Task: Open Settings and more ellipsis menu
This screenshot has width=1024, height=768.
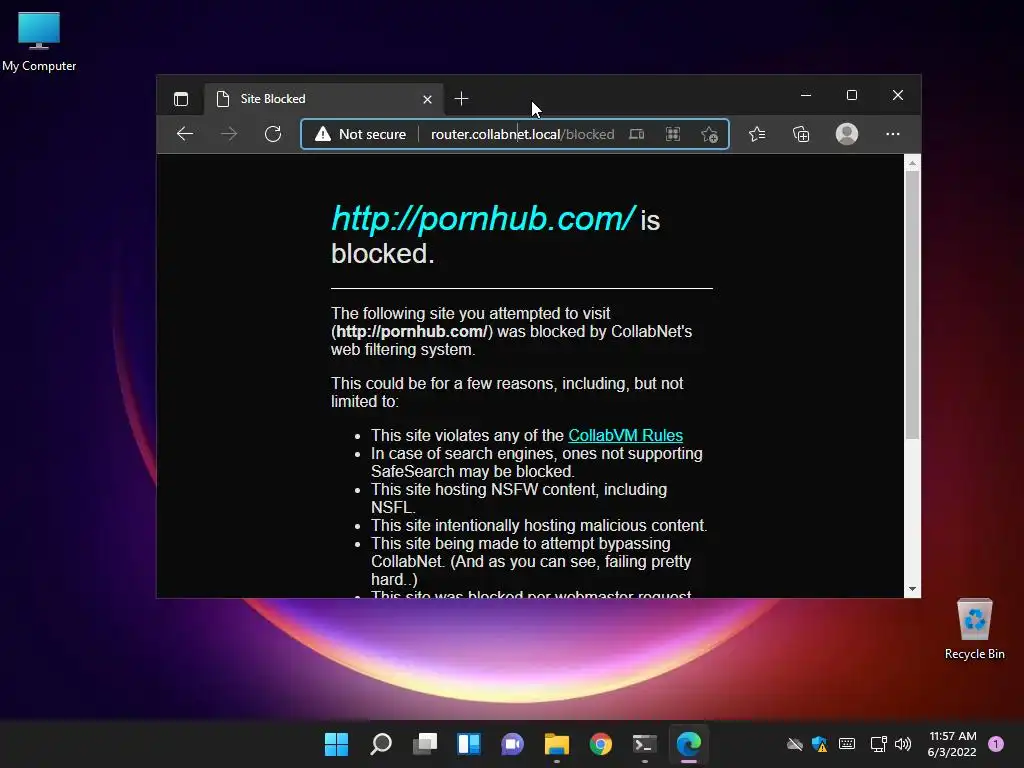Action: [893, 134]
